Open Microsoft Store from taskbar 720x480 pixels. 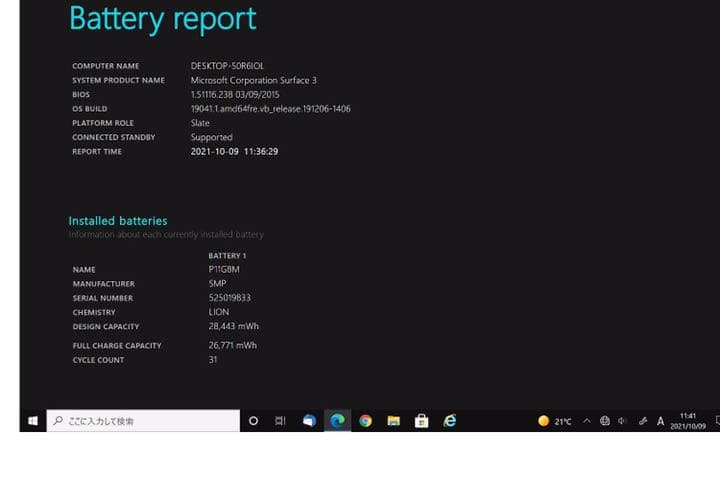click(422, 421)
